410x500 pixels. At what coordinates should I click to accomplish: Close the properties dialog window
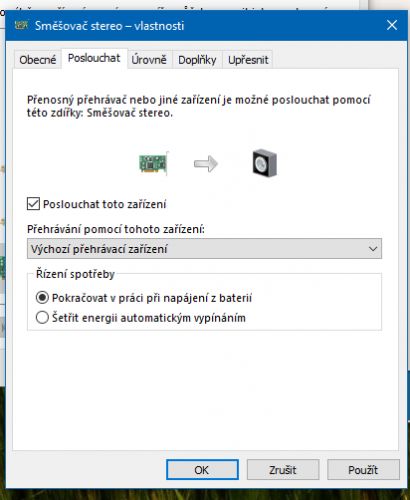pos(392,25)
